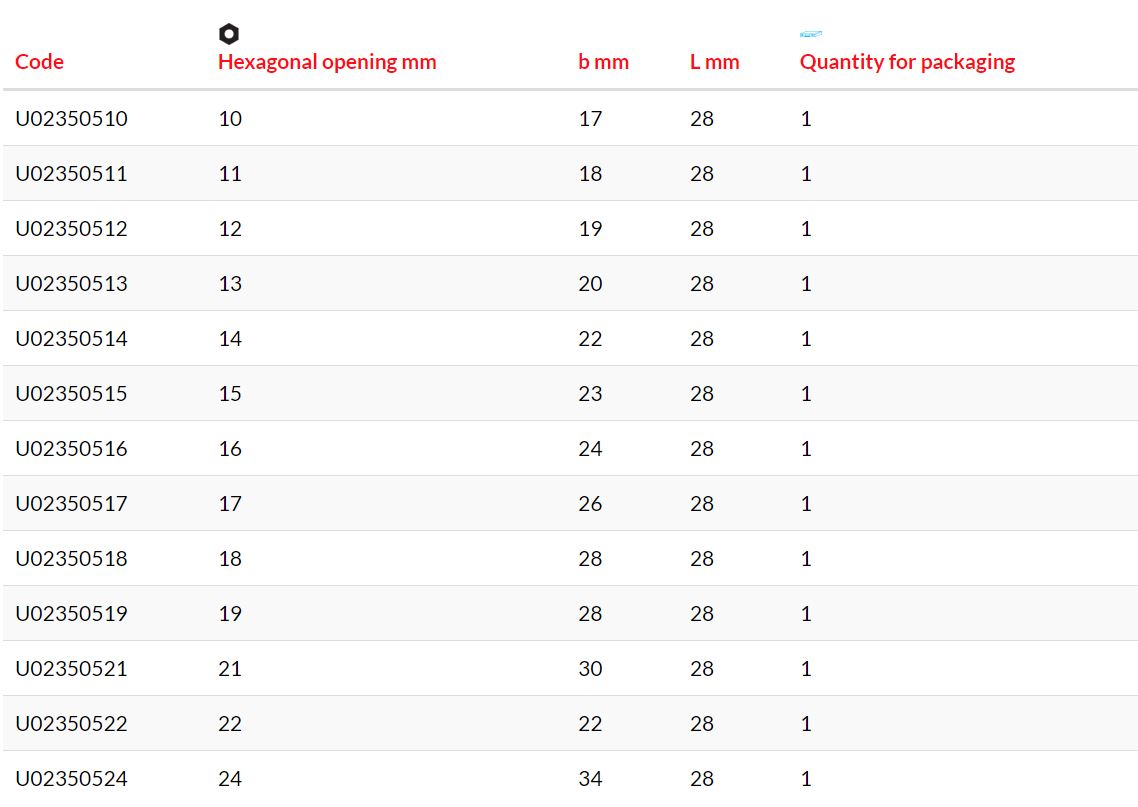1138x807 pixels.
Task: Select product code U02350524
Action: click(71, 779)
